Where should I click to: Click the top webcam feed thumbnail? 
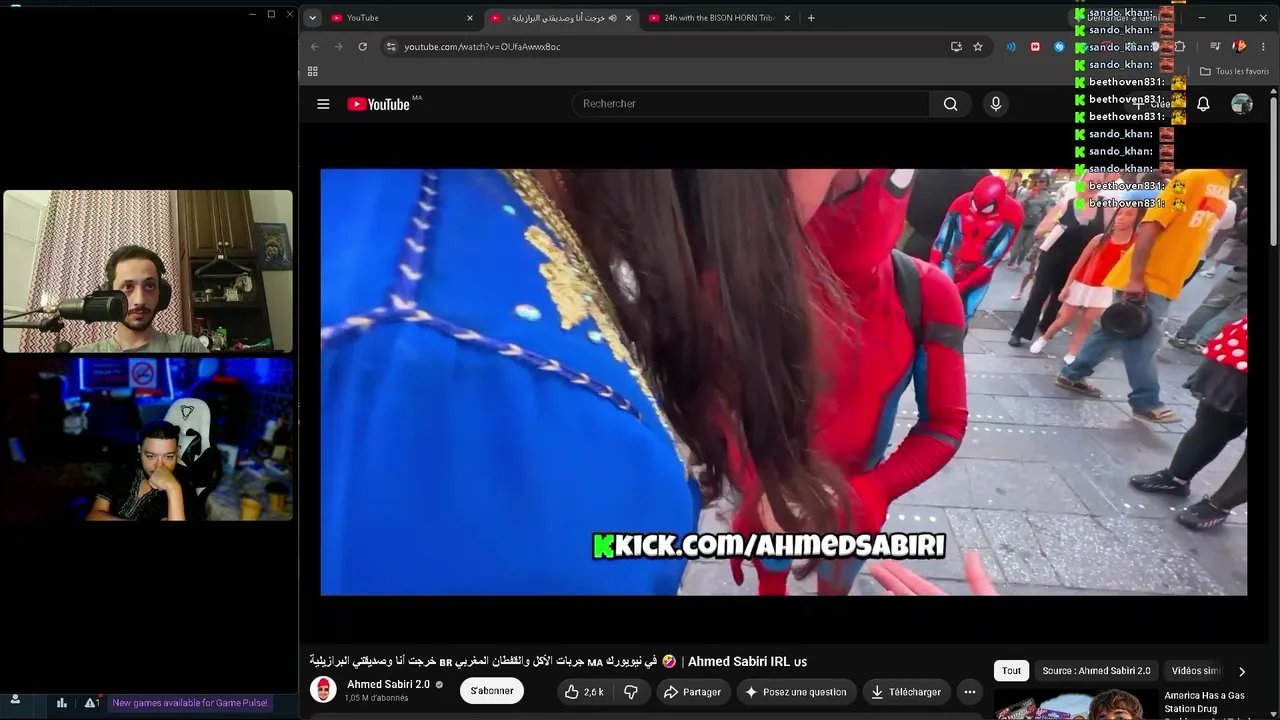click(148, 271)
